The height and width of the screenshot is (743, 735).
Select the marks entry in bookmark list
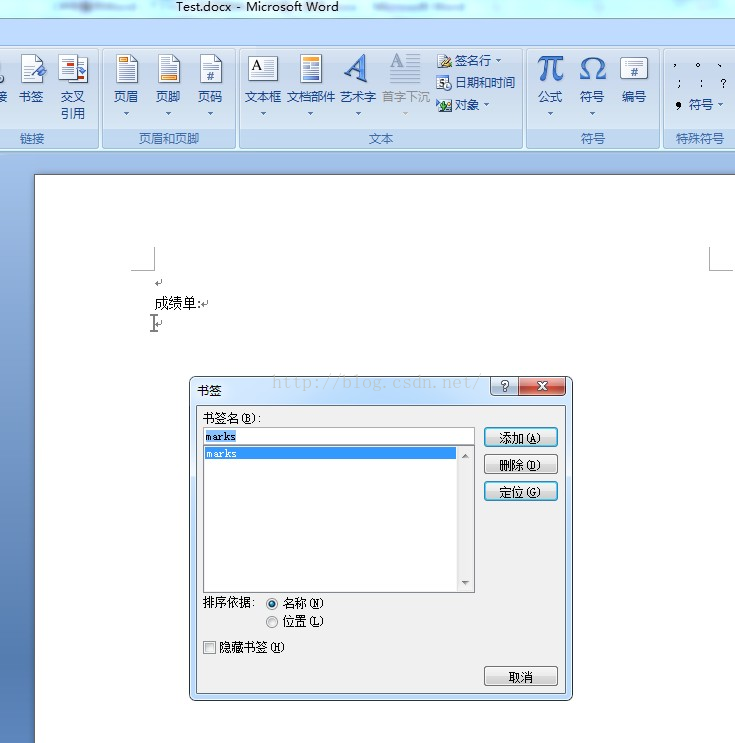coord(330,453)
